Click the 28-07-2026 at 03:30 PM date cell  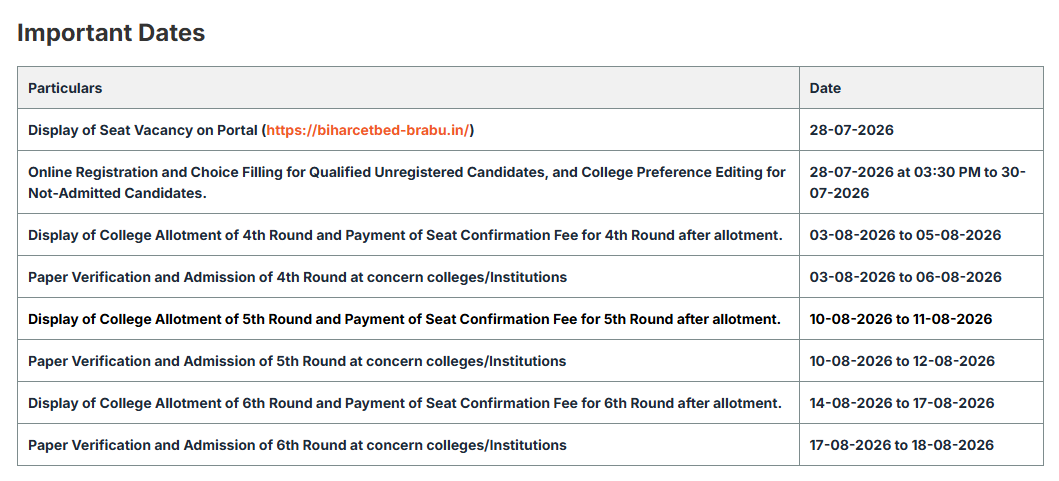[x=921, y=182]
